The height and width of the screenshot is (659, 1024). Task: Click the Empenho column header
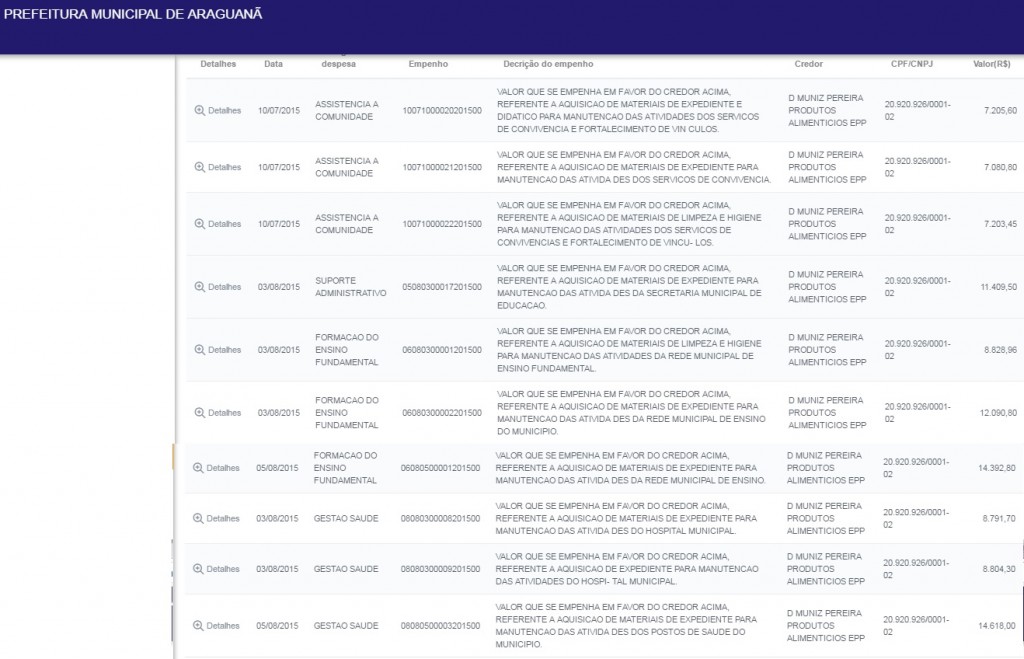(428, 64)
